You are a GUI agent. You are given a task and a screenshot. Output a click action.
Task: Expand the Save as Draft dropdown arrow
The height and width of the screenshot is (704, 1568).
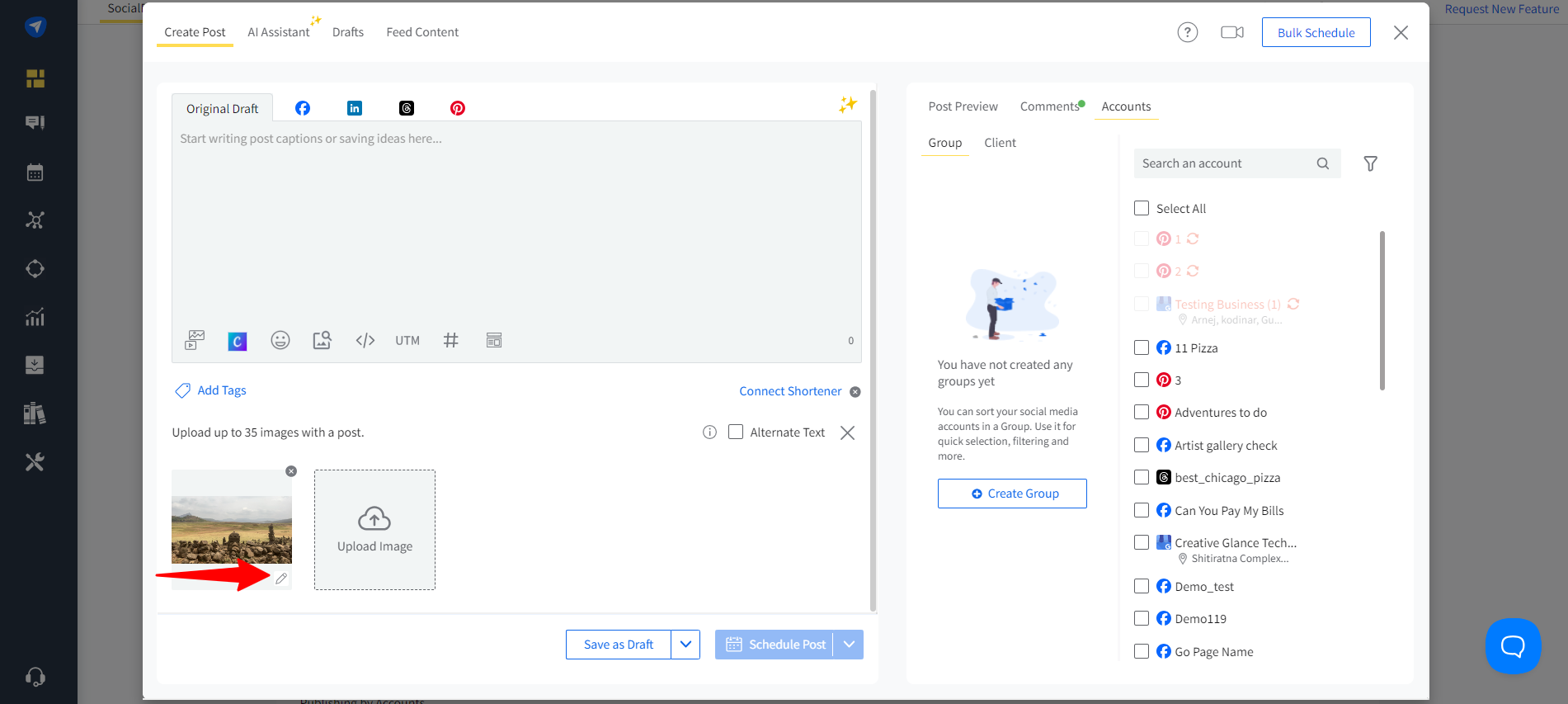tap(685, 645)
